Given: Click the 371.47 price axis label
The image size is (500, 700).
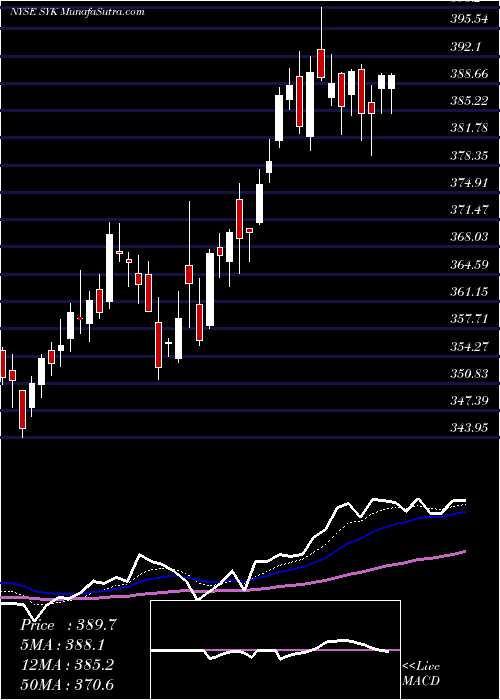Looking at the screenshot, I should tap(469, 210).
